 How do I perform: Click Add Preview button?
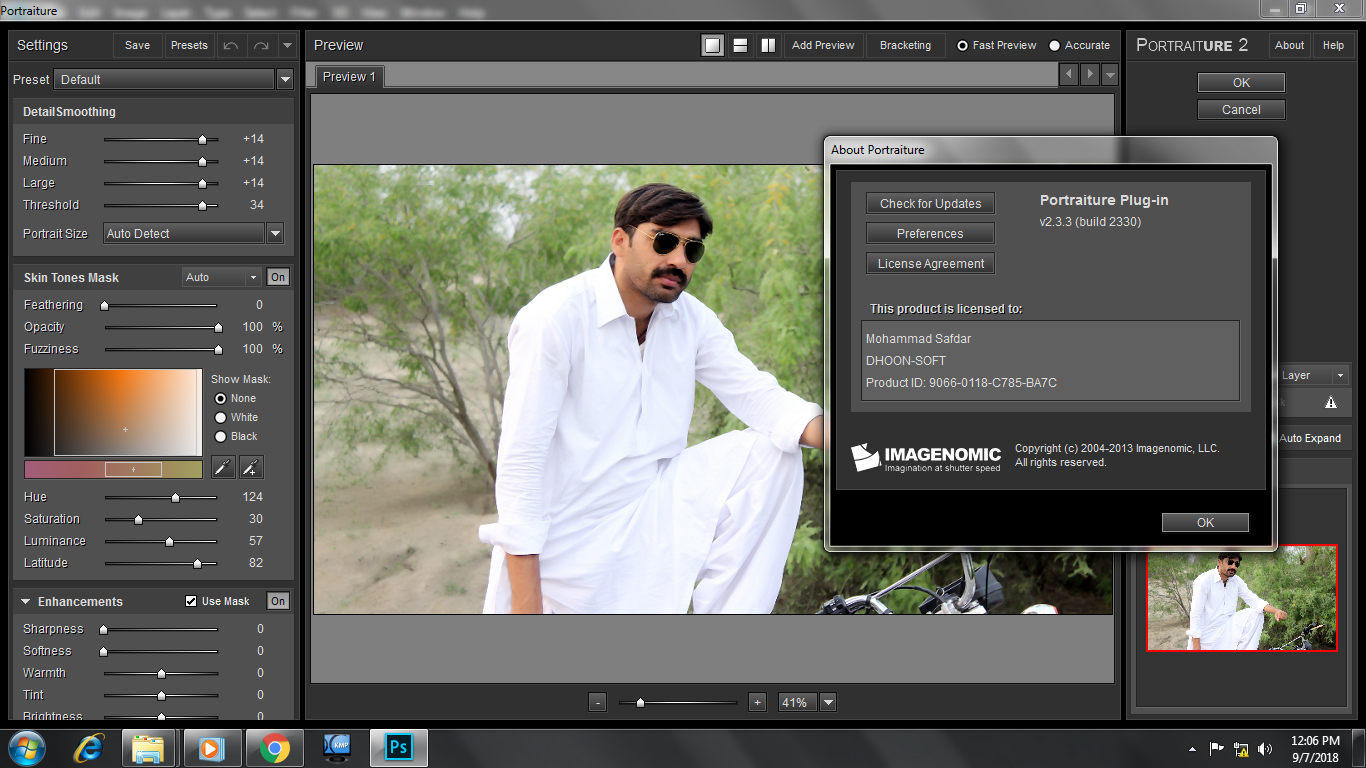[823, 45]
